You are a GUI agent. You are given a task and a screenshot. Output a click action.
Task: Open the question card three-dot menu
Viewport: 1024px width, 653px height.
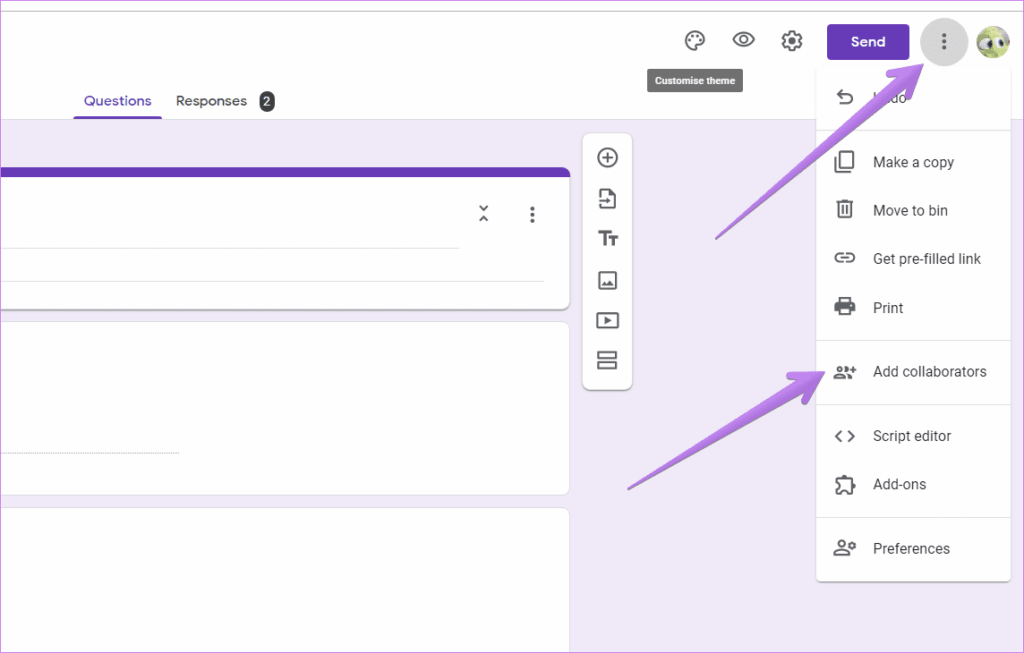pos(532,214)
